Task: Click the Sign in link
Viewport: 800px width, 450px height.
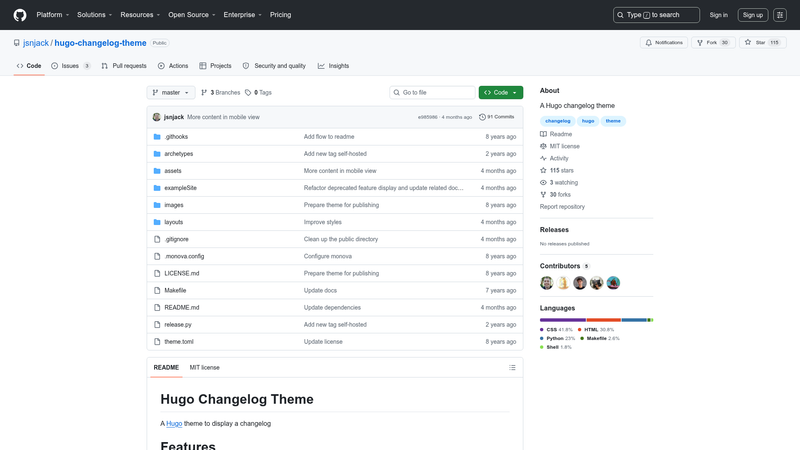Action: click(x=718, y=15)
